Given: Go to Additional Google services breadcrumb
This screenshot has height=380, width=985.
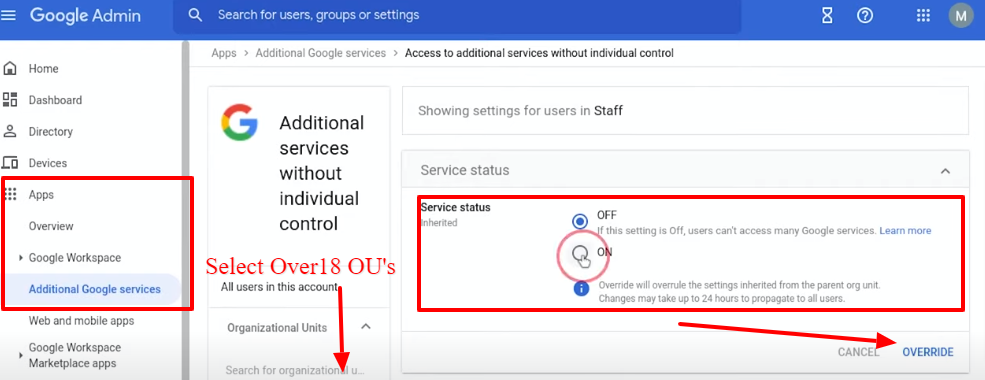Looking at the screenshot, I should (x=320, y=53).
